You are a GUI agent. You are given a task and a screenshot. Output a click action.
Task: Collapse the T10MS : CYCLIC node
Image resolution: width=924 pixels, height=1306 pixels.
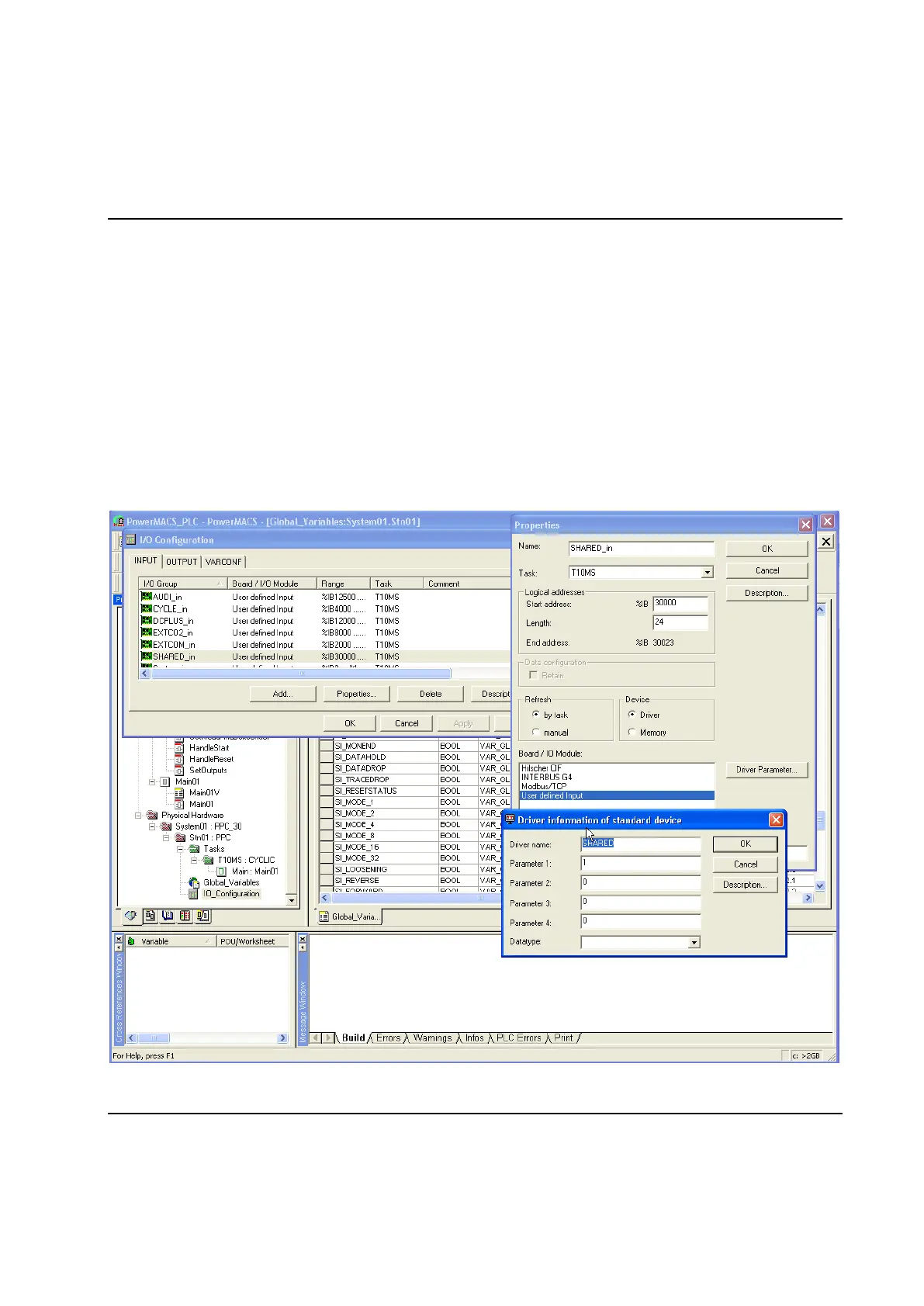[195, 860]
